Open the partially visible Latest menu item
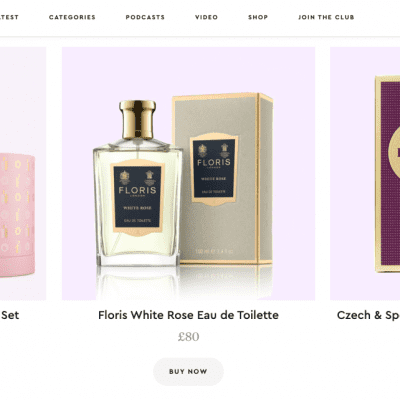 click(x=9, y=17)
